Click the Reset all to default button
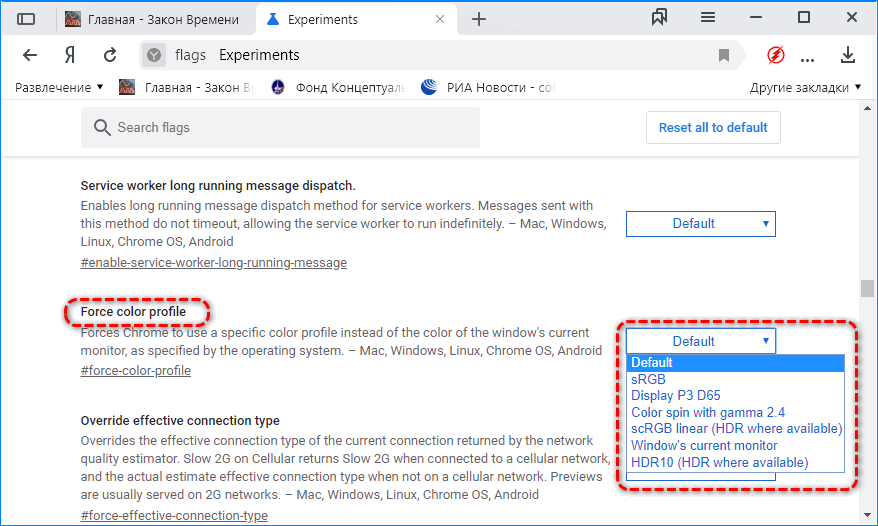The width and height of the screenshot is (878, 526). pos(713,127)
